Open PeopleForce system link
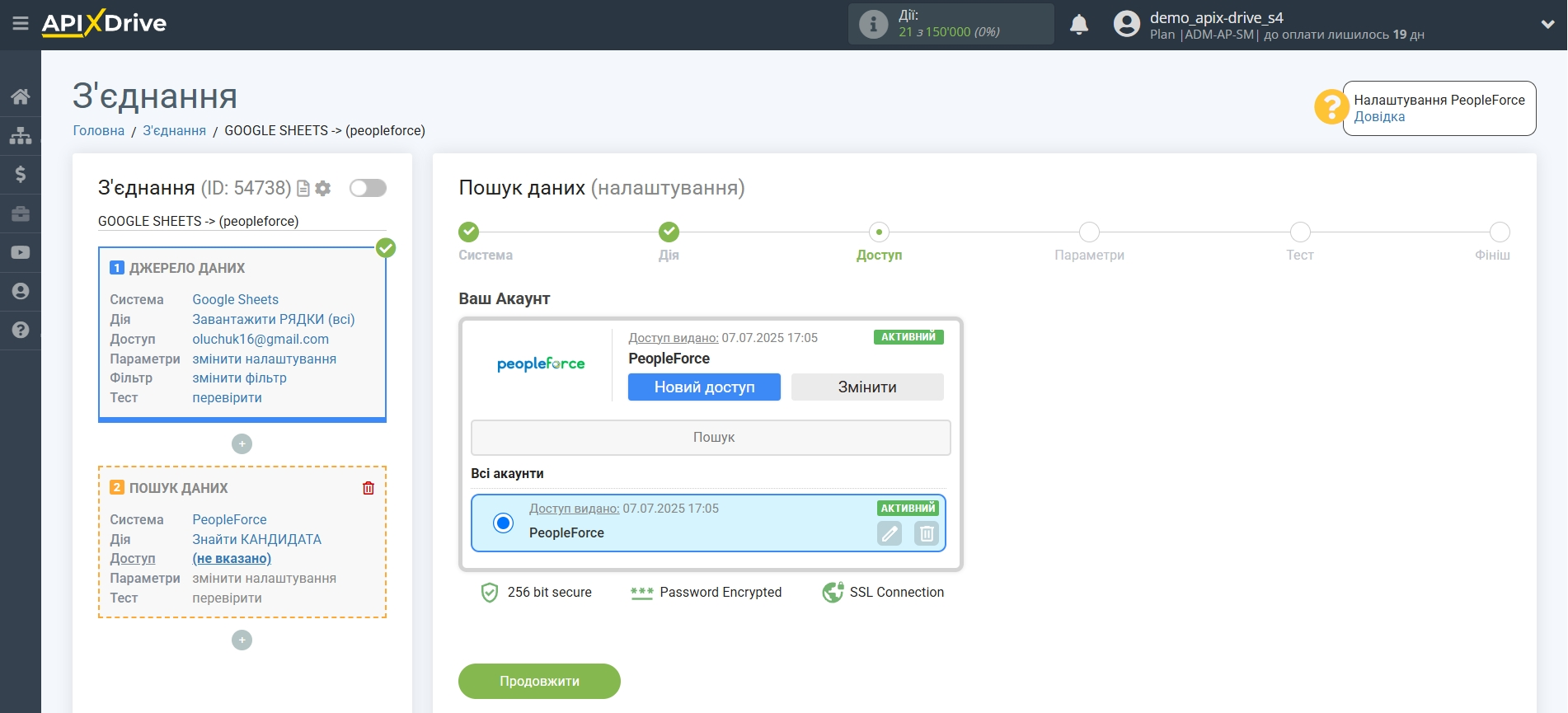The width and height of the screenshot is (1568, 713). tap(229, 519)
